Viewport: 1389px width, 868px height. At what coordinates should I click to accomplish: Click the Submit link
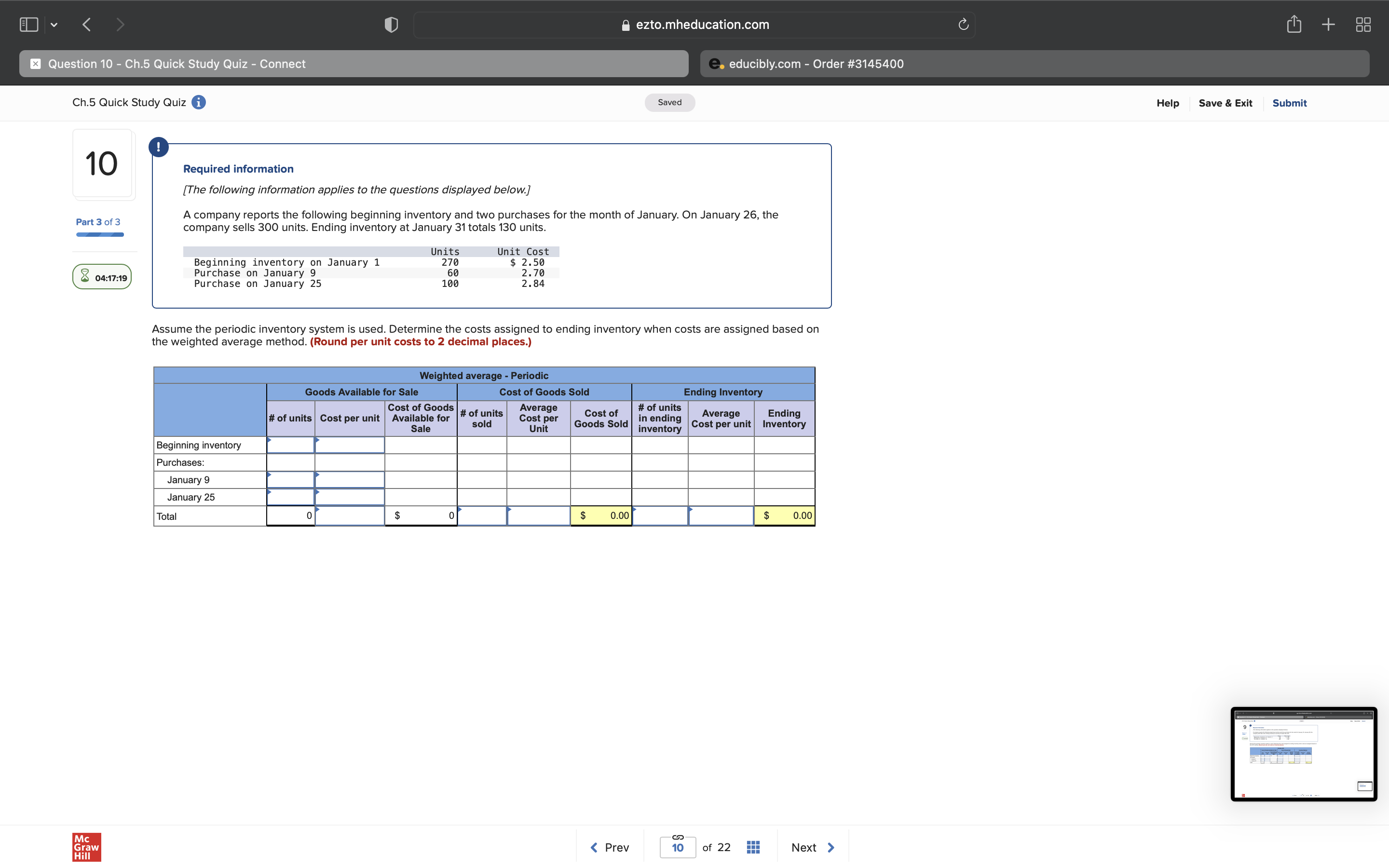[x=1289, y=103]
